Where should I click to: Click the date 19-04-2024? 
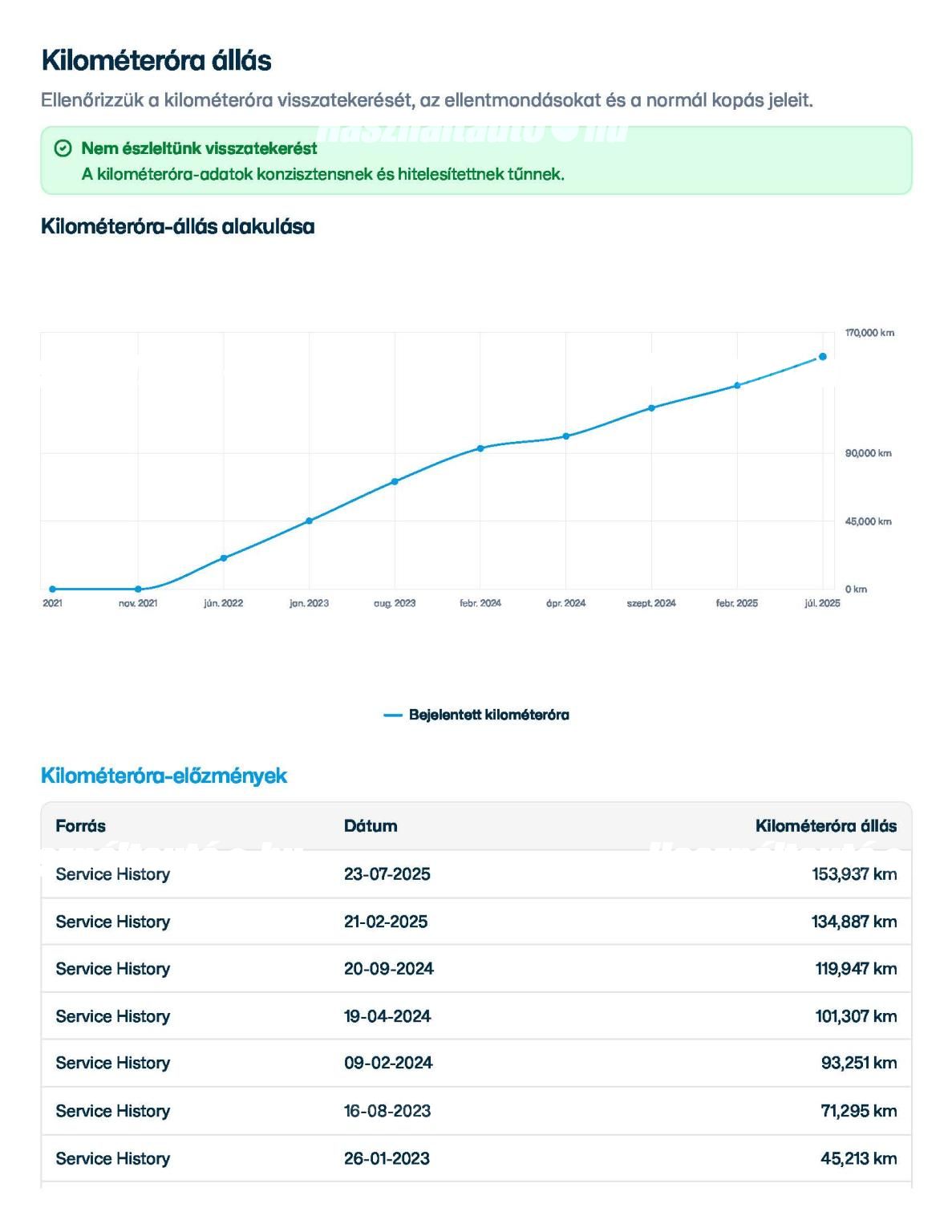387,1015
